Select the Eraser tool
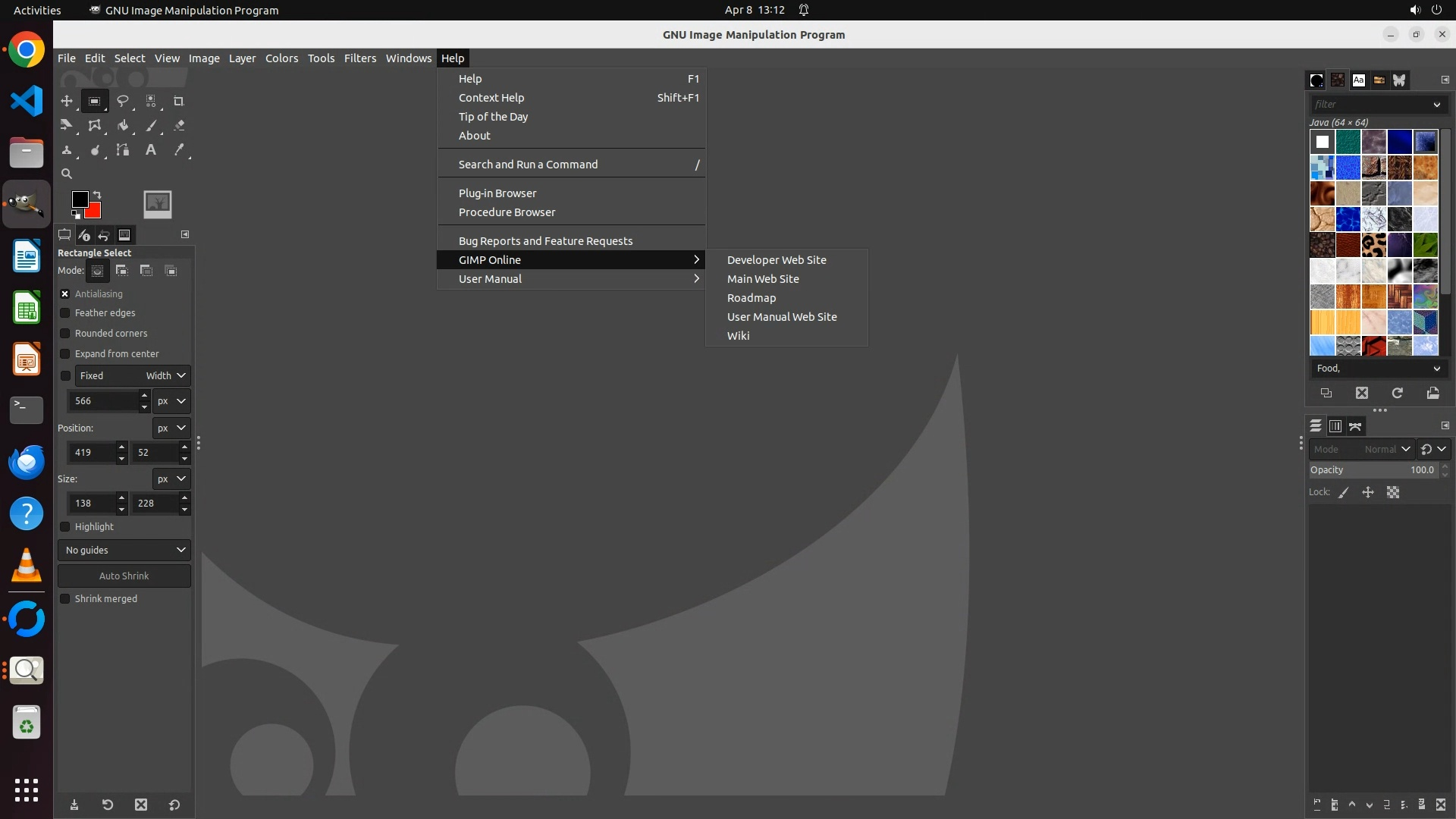 coord(179,126)
